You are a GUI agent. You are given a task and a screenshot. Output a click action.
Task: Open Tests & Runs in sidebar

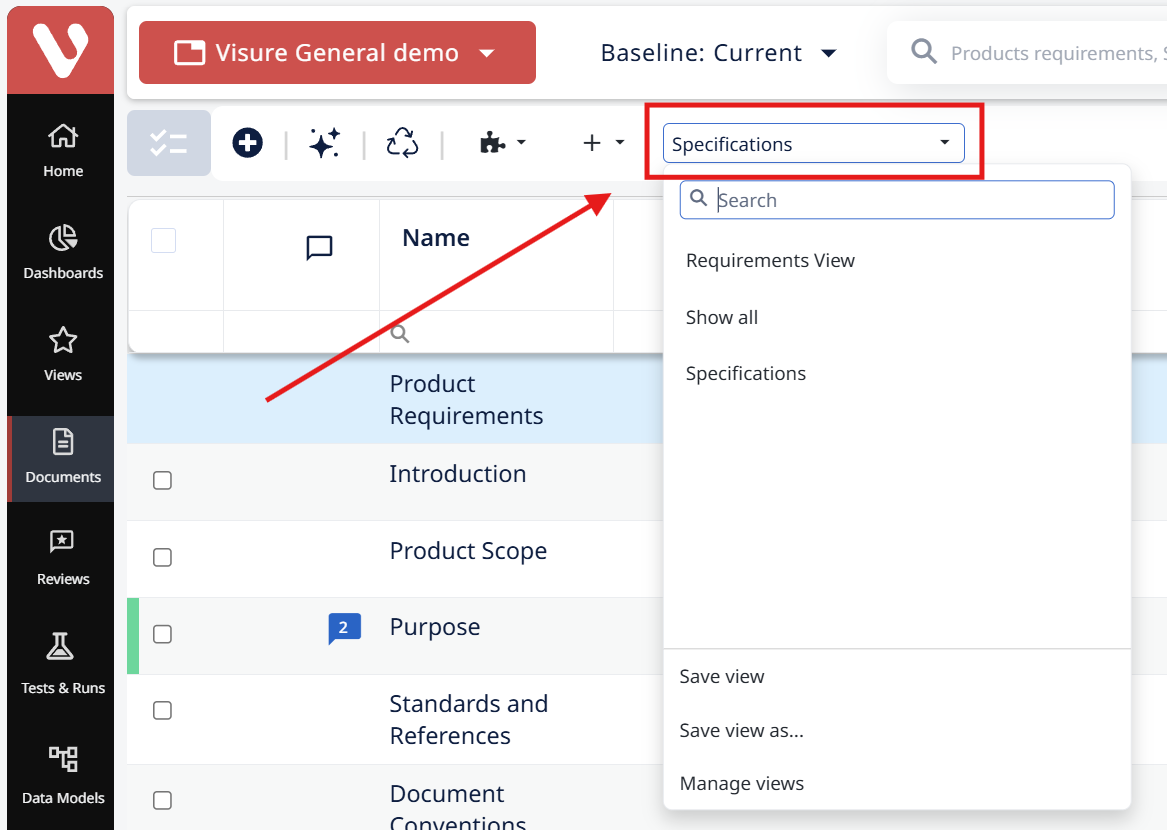click(x=63, y=663)
